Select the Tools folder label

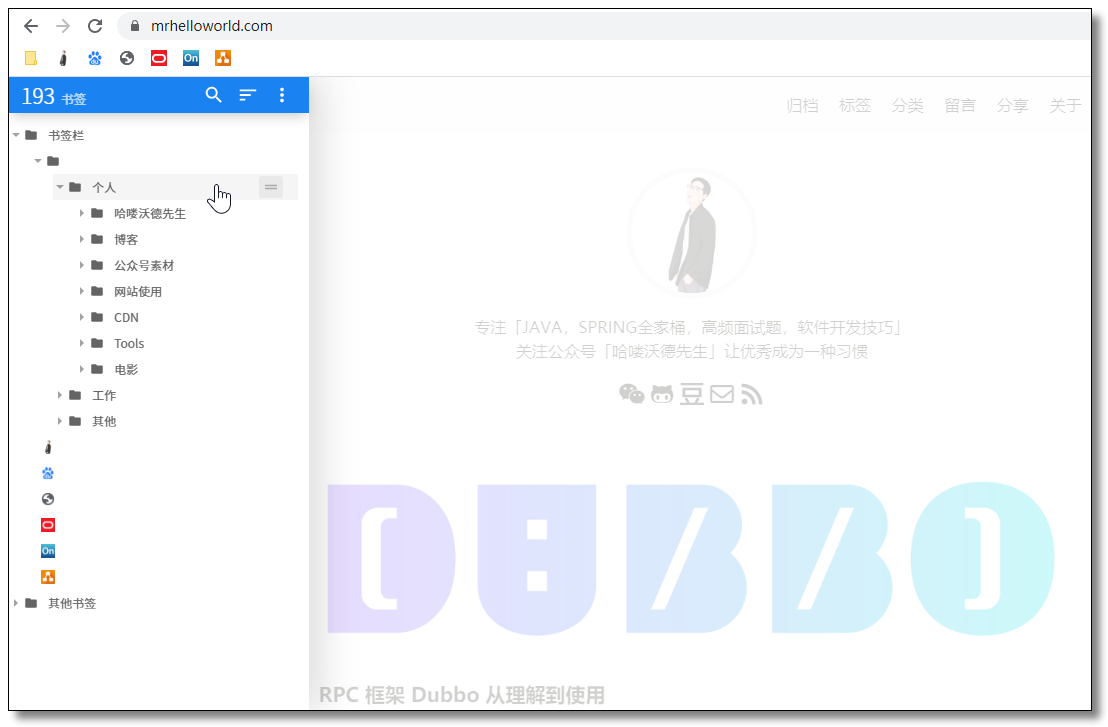pyautogui.click(x=129, y=343)
